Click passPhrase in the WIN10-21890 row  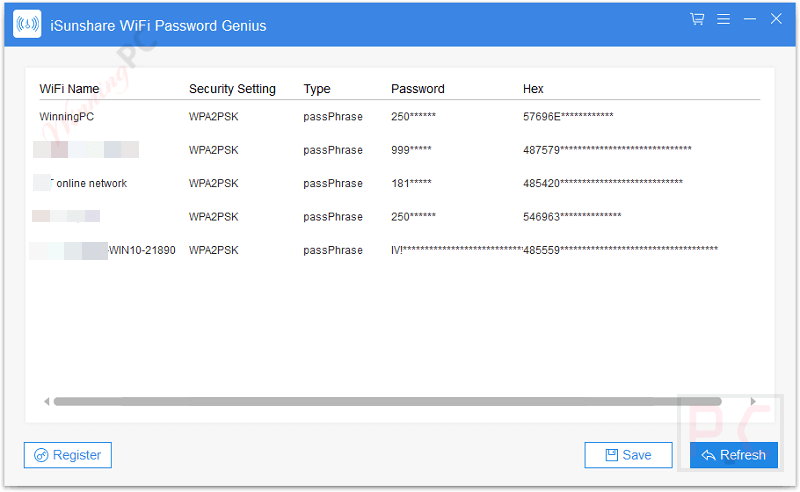pyautogui.click(x=333, y=250)
